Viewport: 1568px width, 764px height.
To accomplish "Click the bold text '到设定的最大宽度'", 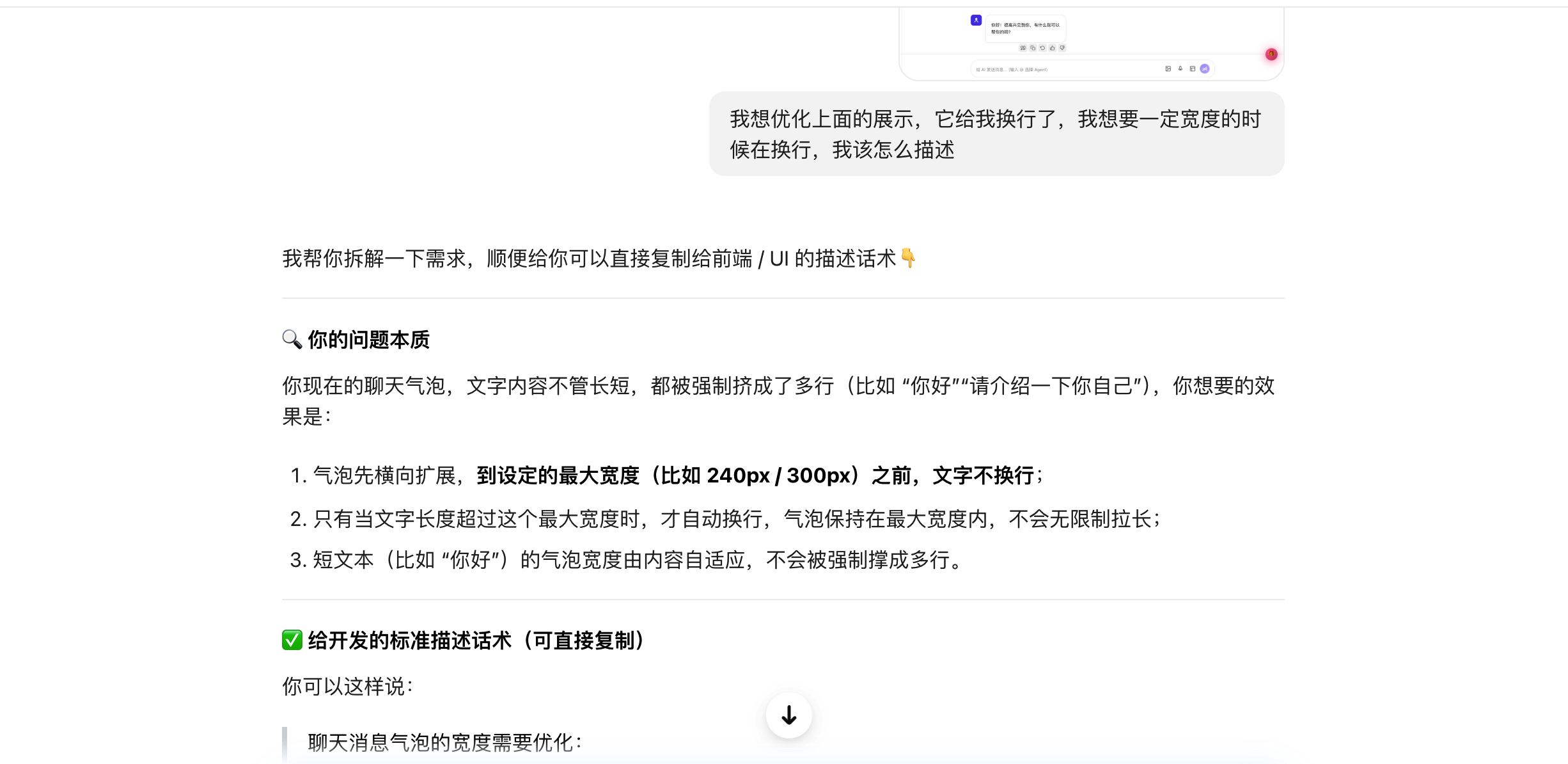I will 558,475.
